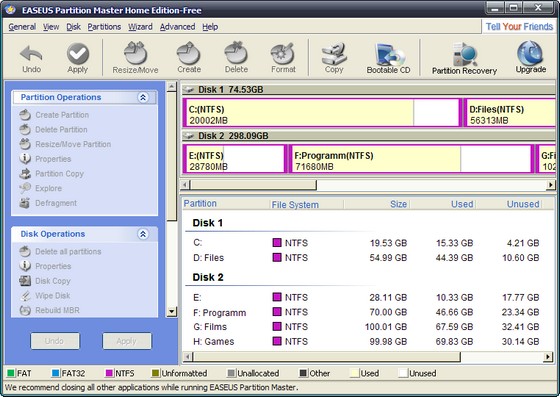Select the C:(NTFS) partition block in disk map

tap(322, 113)
